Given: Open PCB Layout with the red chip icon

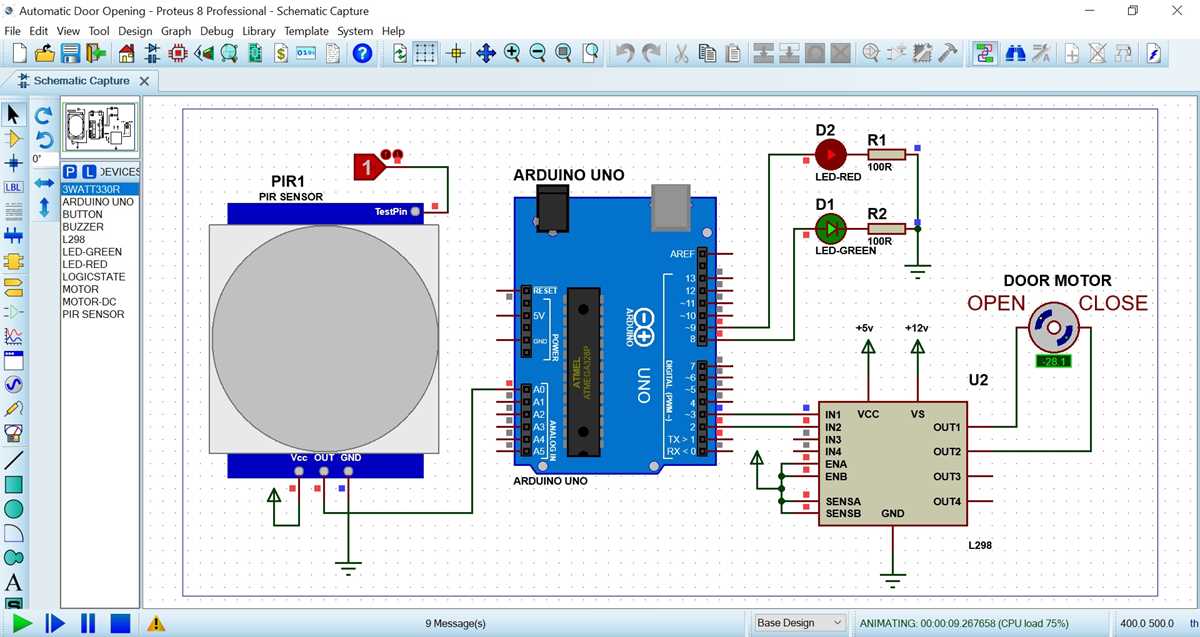Looking at the screenshot, I should click(180, 53).
